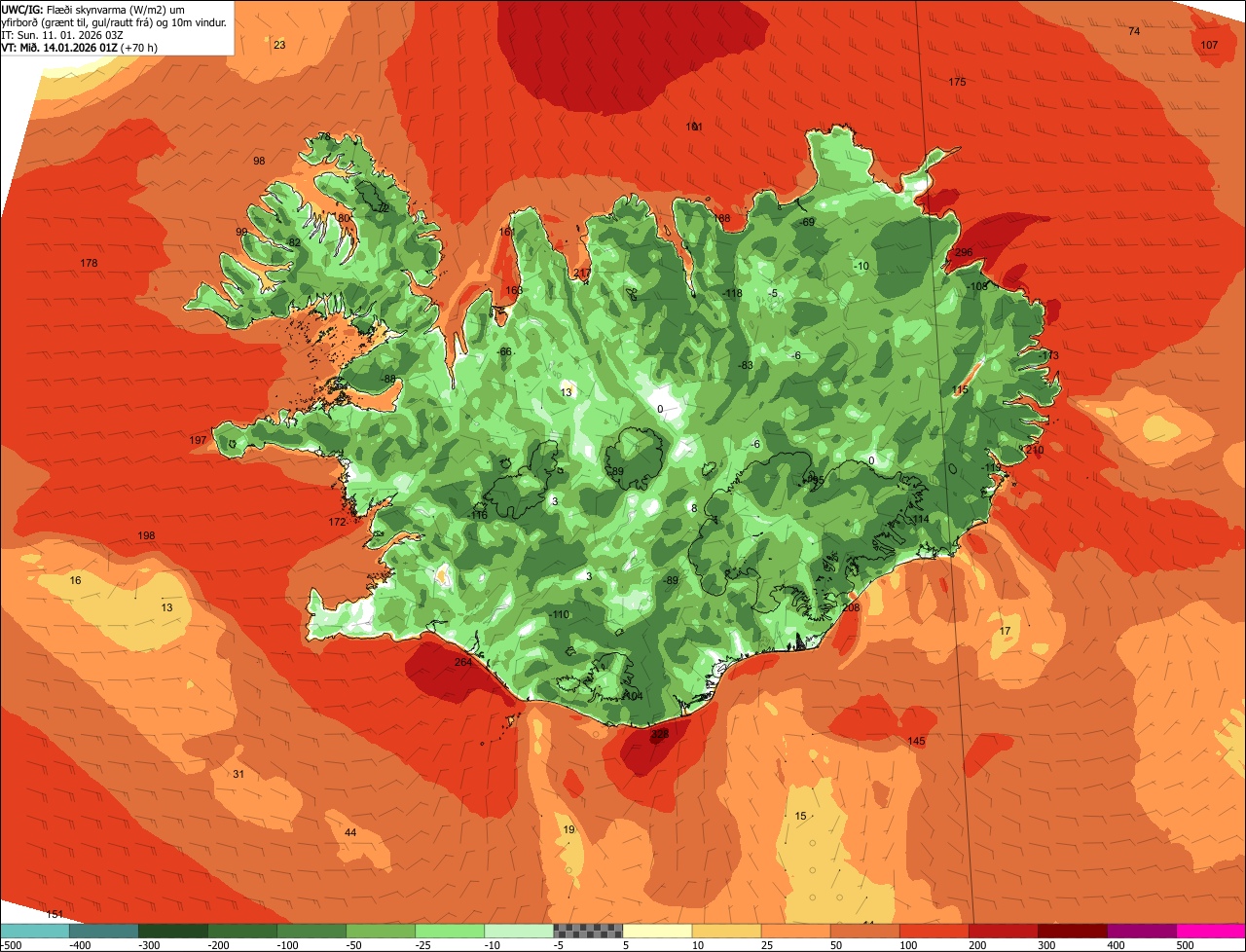Screen dimensions: 1246x952
Task: Click the map value '-66' in northwest Iceland
Action: [503, 352]
